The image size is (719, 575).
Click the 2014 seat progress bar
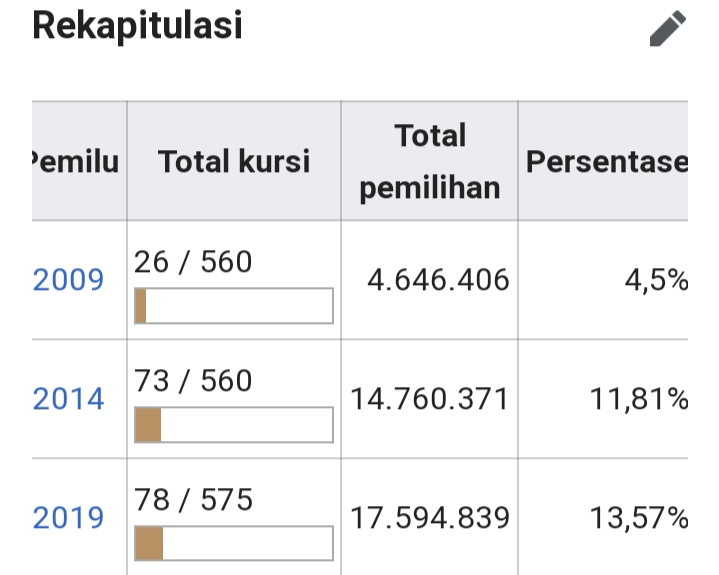pos(234,425)
